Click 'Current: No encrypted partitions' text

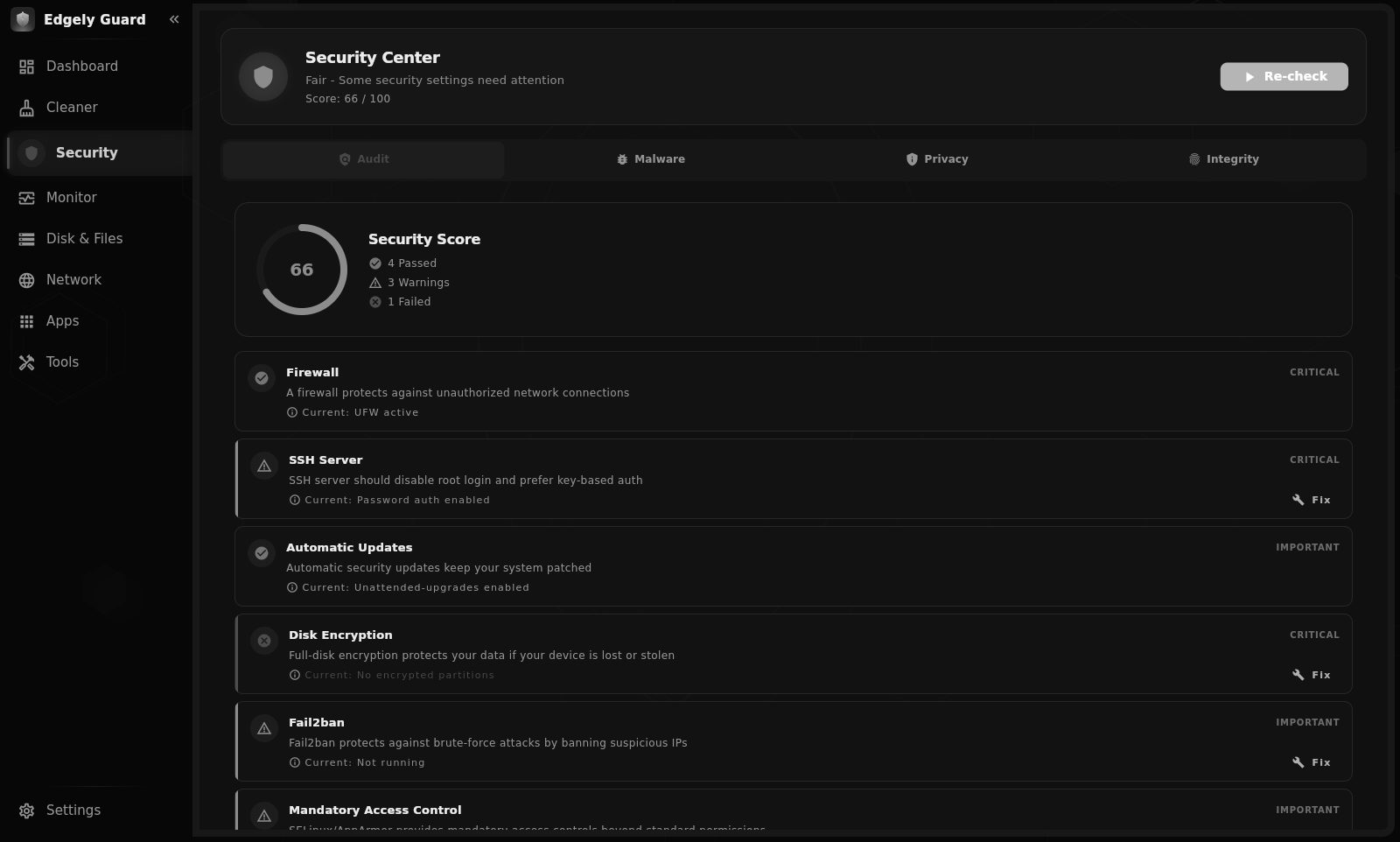(399, 675)
